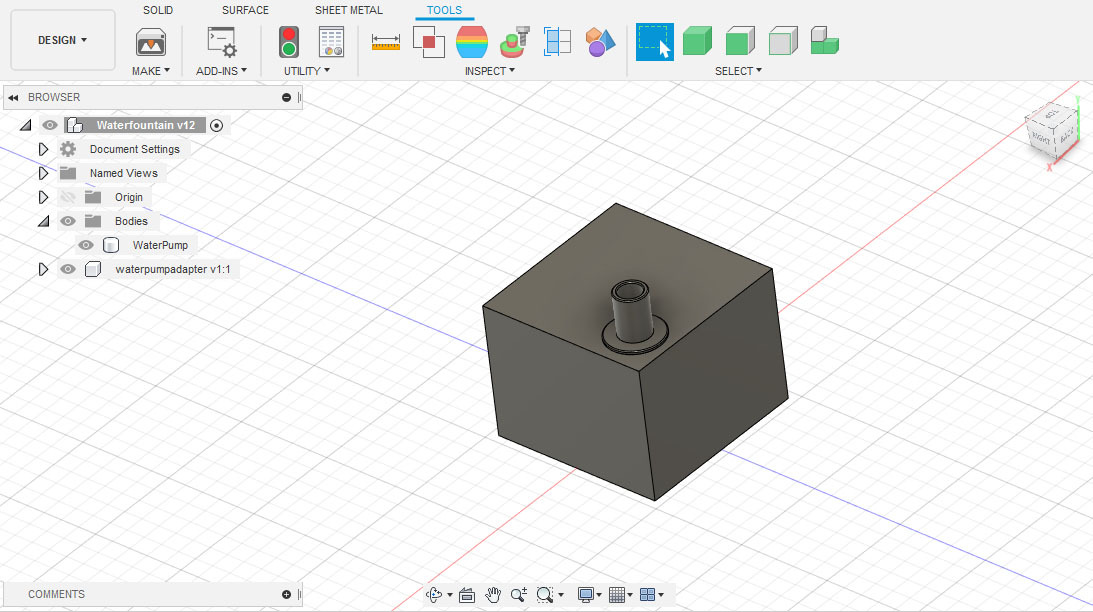Screen dimensions: 1093x612
Task: Click the Look At icon
Action: tap(467, 595)
